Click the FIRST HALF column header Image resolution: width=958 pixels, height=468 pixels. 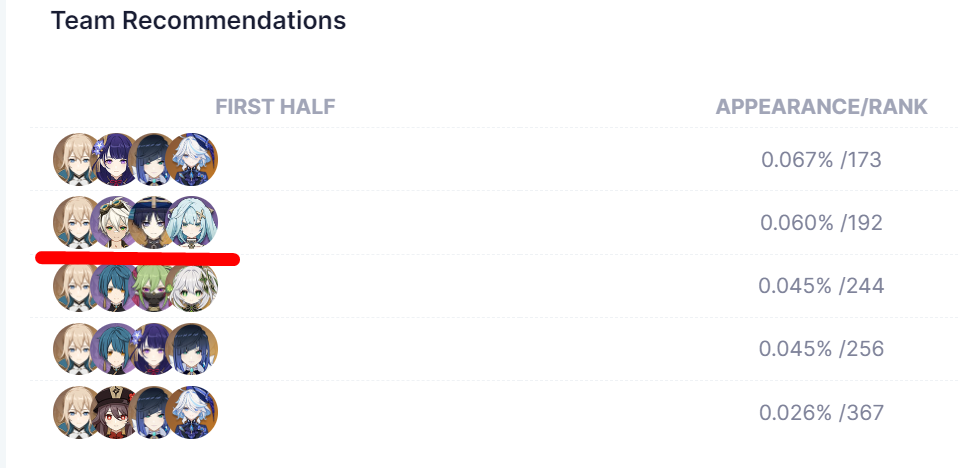[275, 108]
